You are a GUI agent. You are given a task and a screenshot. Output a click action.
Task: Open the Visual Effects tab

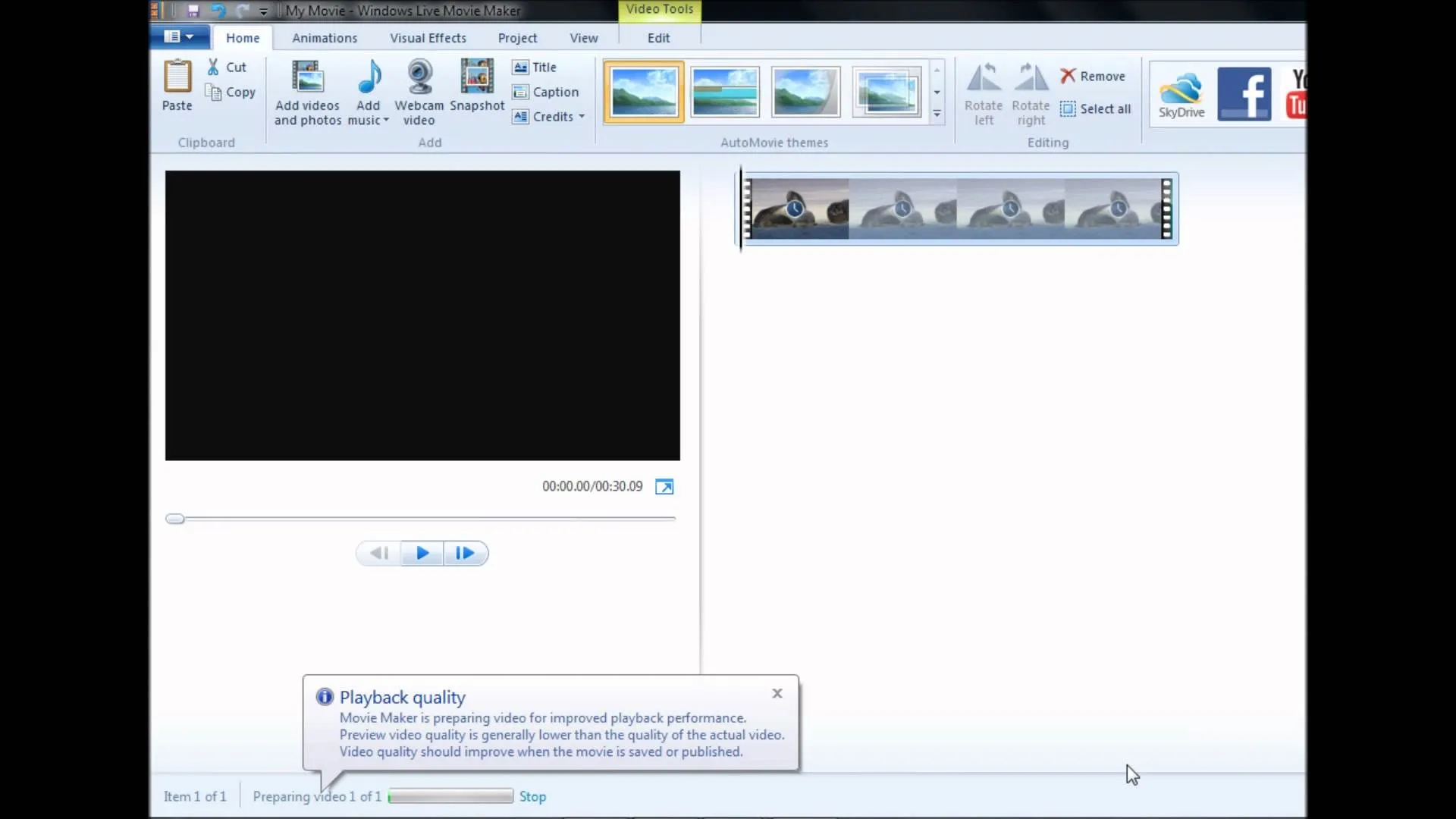(x=428, y=38)
